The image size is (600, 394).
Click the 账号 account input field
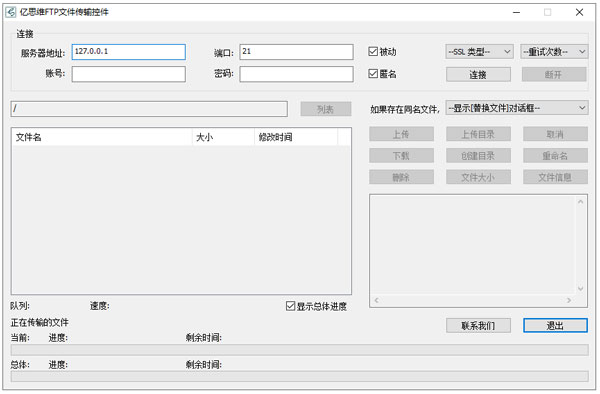[x=129, y=74]
